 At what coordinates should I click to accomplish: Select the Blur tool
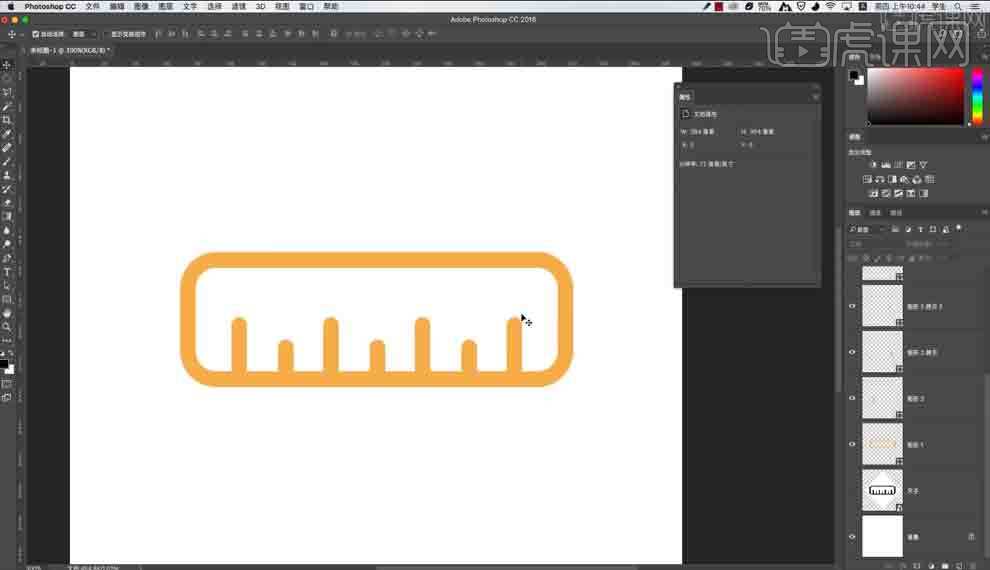(7, 230)
